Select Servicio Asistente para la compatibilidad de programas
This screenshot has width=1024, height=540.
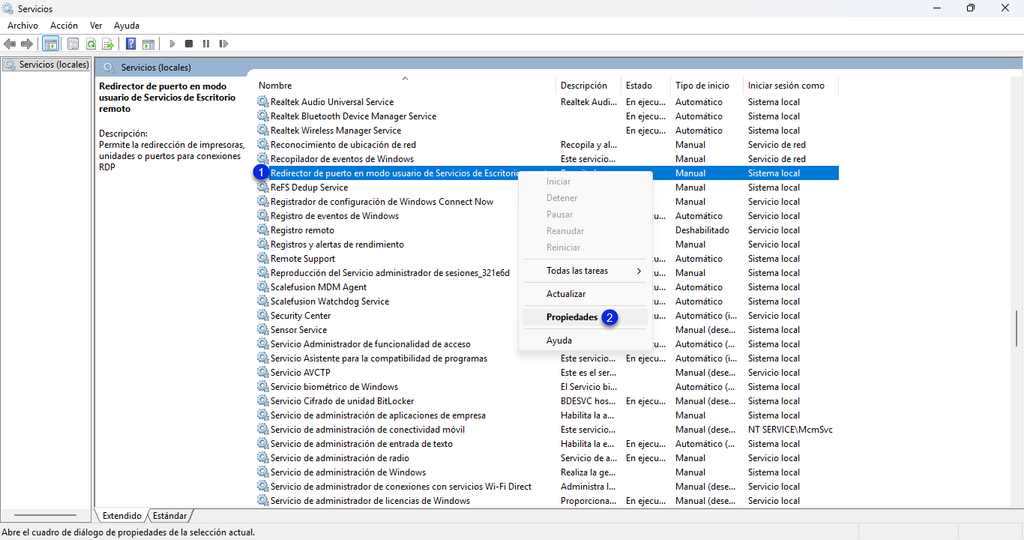[379, 358]
